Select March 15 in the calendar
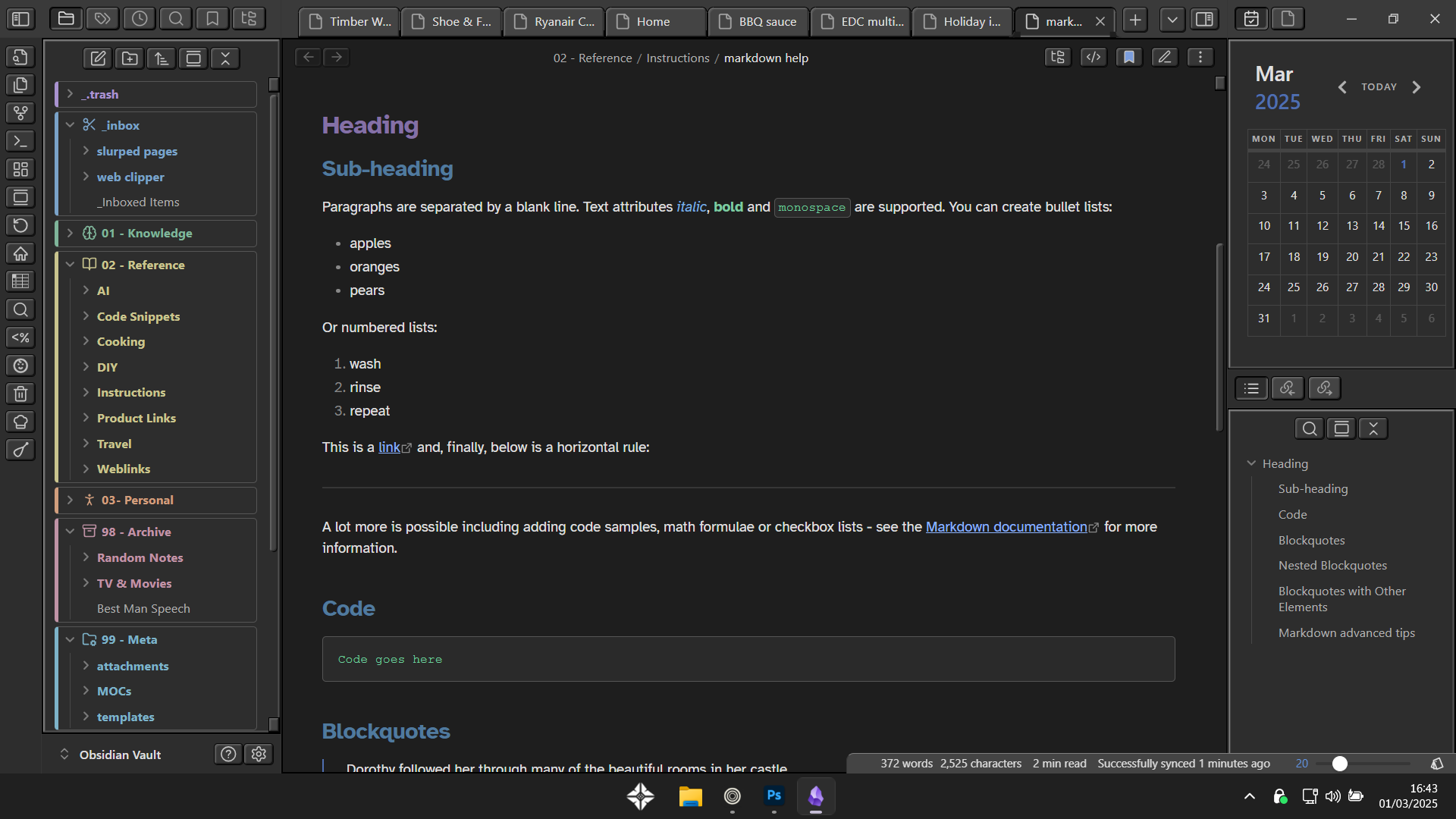The width and height of the screenshot is (1456, 819). coord(1404,225)
